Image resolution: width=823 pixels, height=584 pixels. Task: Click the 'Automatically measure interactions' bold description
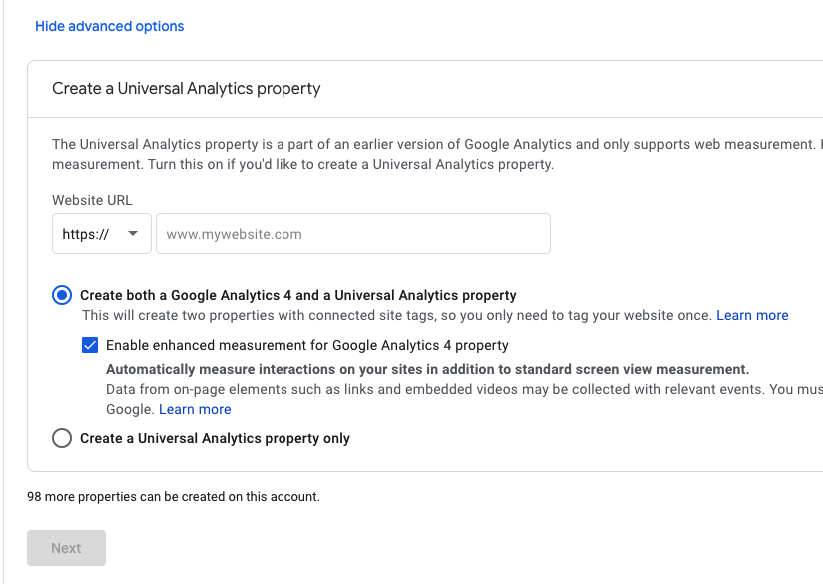[427, 369]
